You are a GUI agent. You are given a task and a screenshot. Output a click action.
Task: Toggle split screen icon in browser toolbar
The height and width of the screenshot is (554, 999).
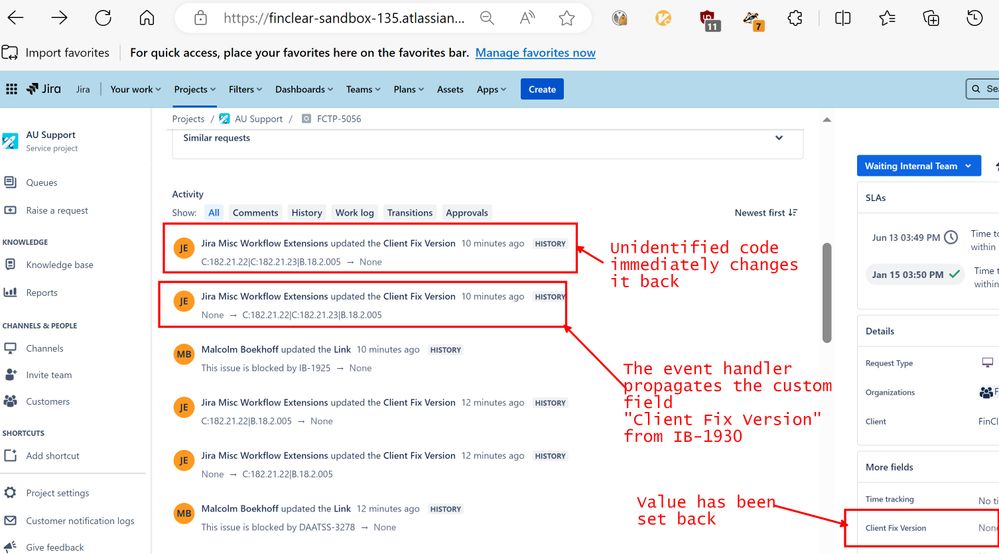tap(842, 18)
